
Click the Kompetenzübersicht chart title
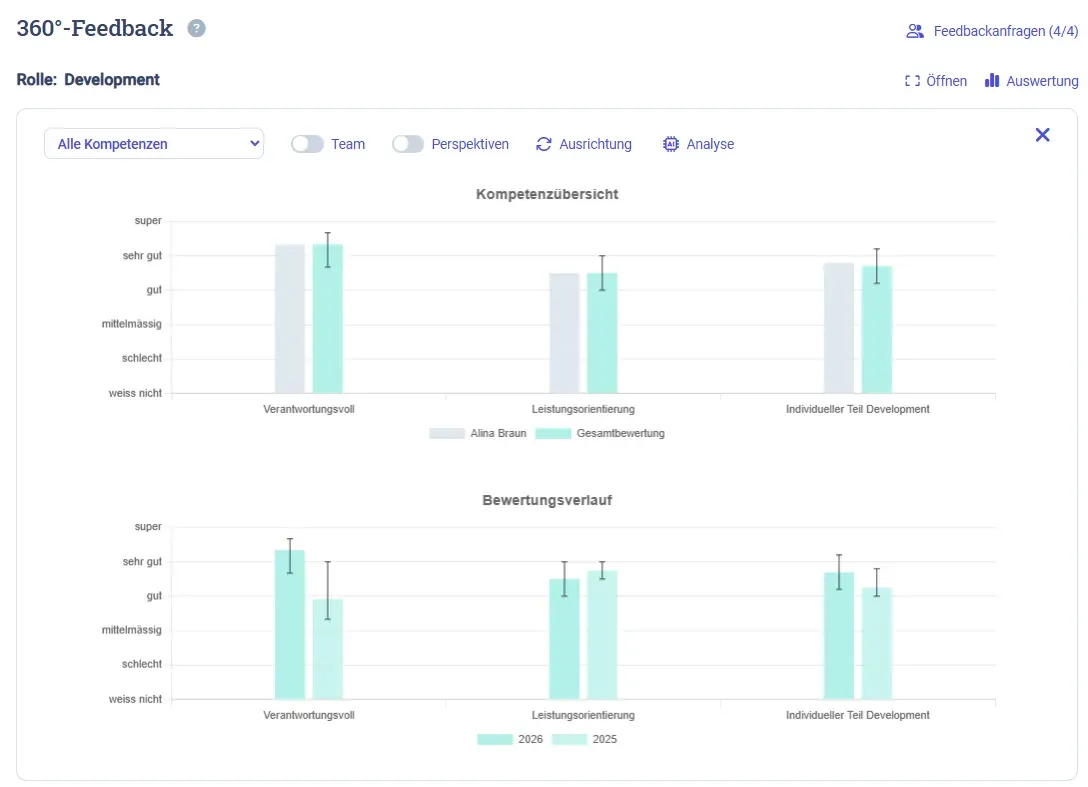pos(547,194)
